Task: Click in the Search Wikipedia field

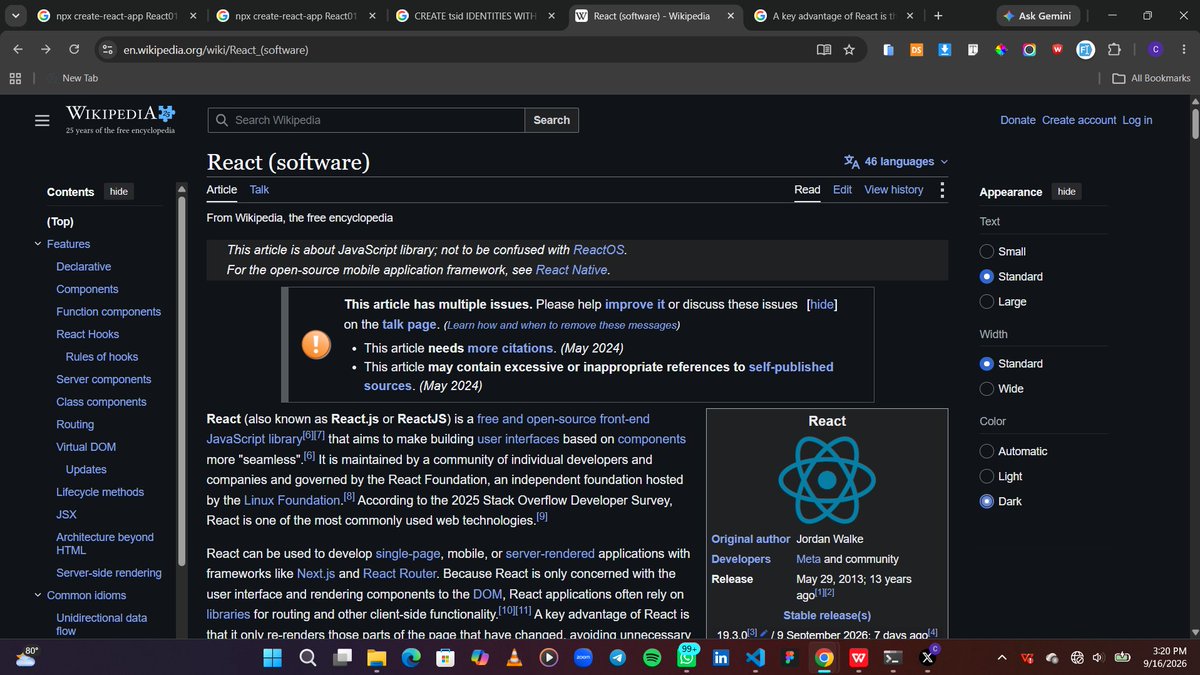Action: 366,120
